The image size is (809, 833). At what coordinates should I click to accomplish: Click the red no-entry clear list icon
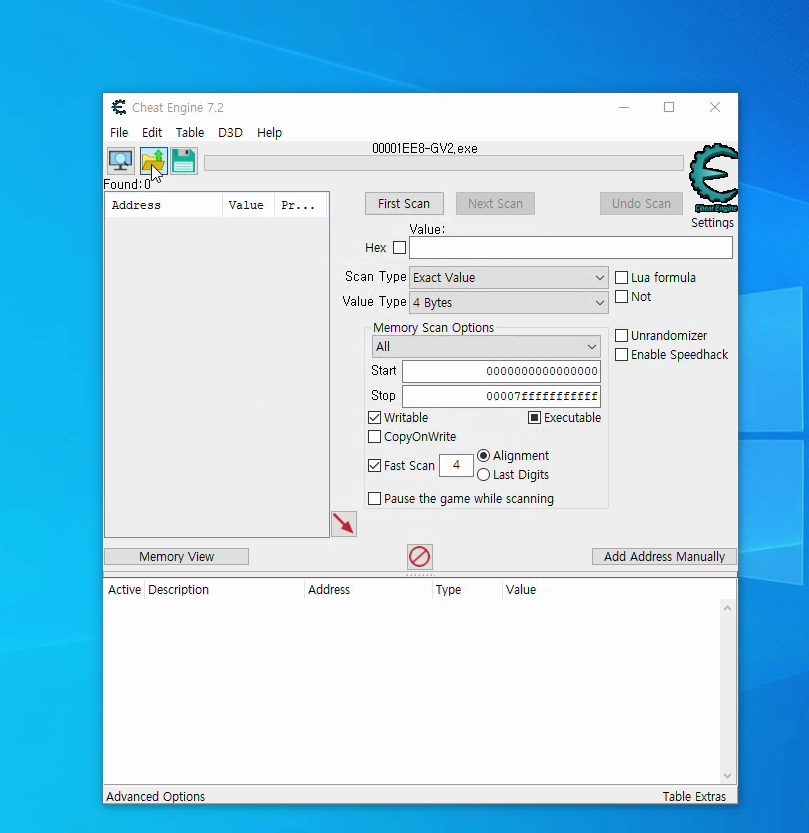click(x=420, y=557)
